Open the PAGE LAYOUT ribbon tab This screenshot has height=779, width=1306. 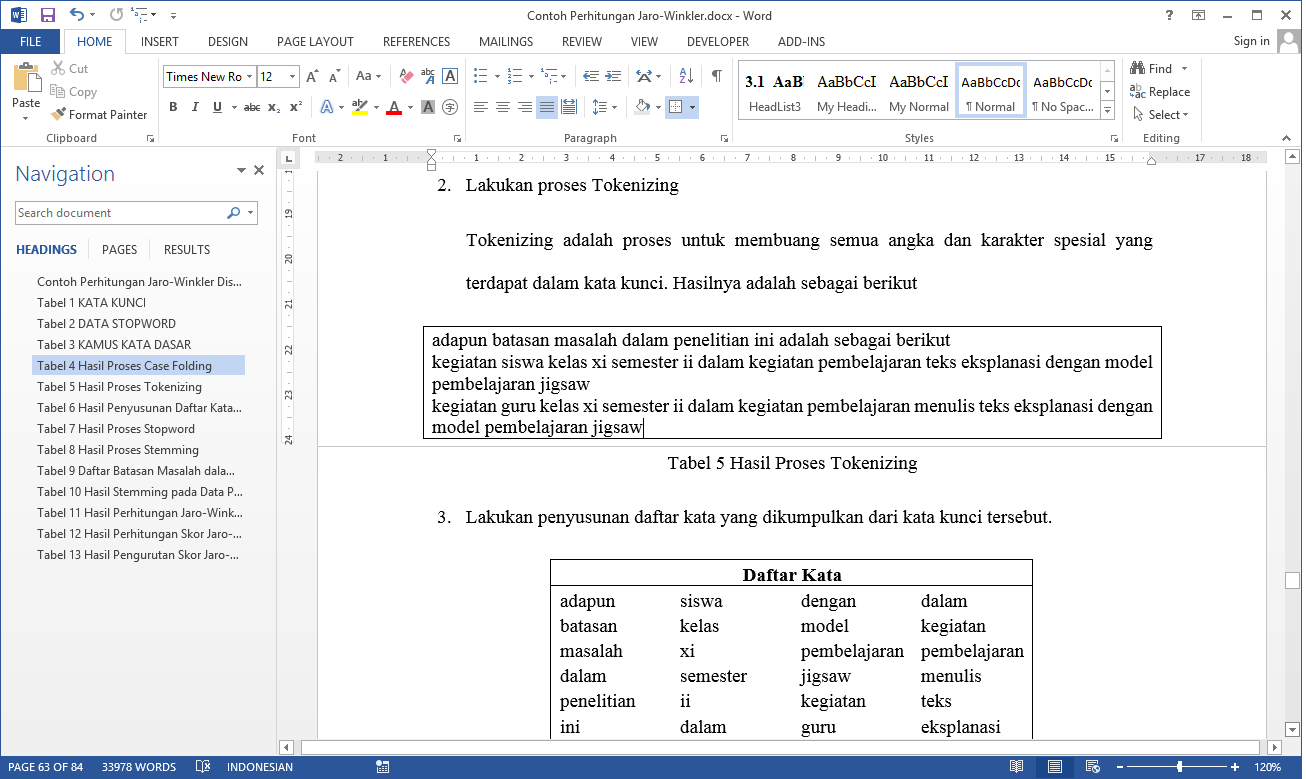coord(315,42)
